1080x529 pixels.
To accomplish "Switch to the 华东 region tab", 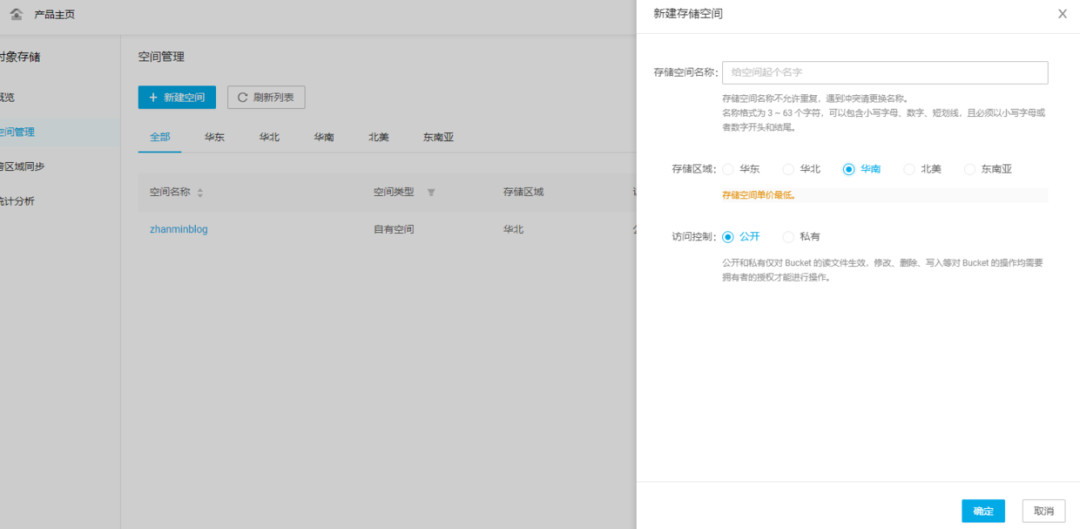I will [x=214, y=137].
